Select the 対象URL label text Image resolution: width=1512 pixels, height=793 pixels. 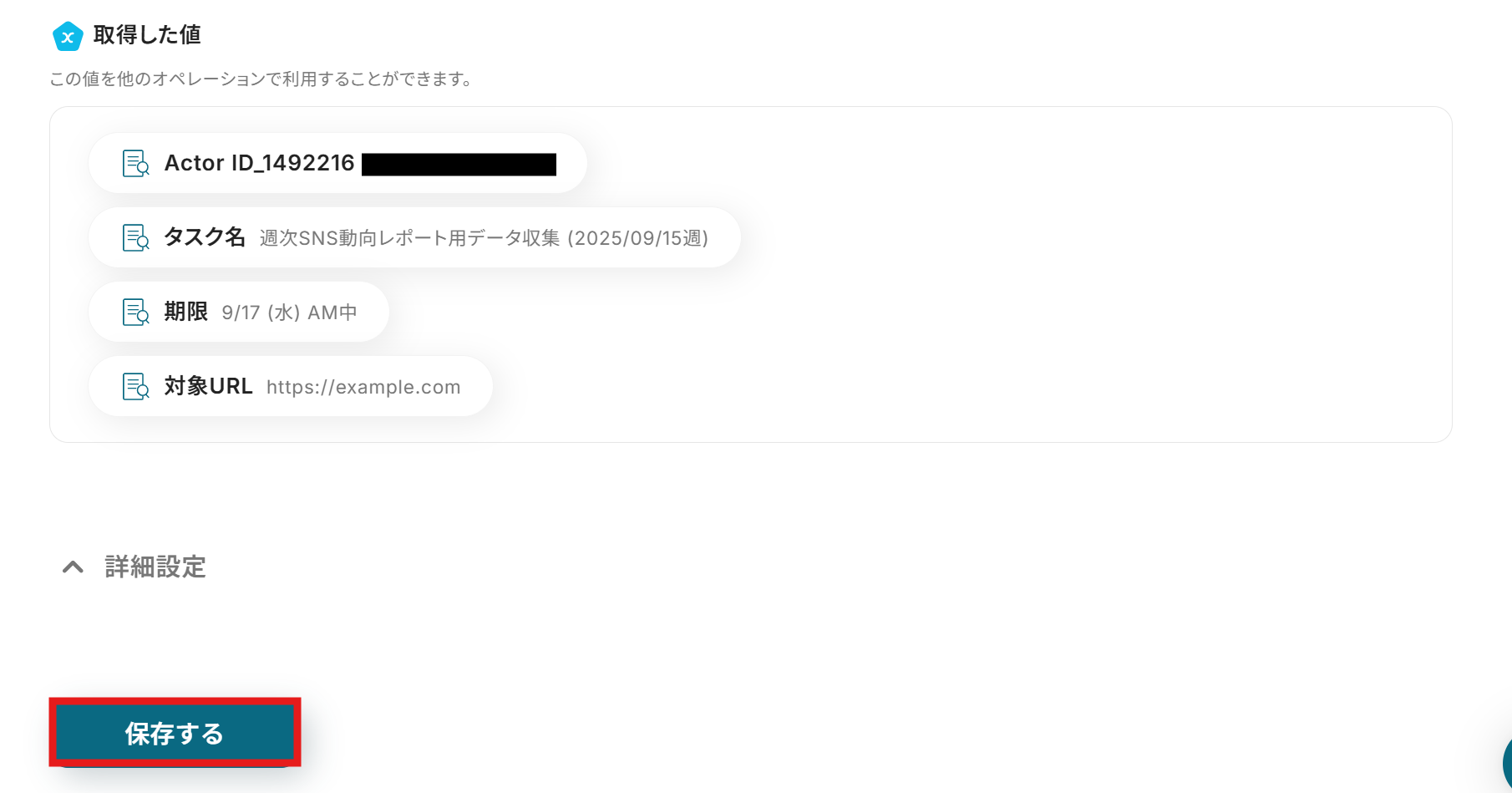[208, 386]
